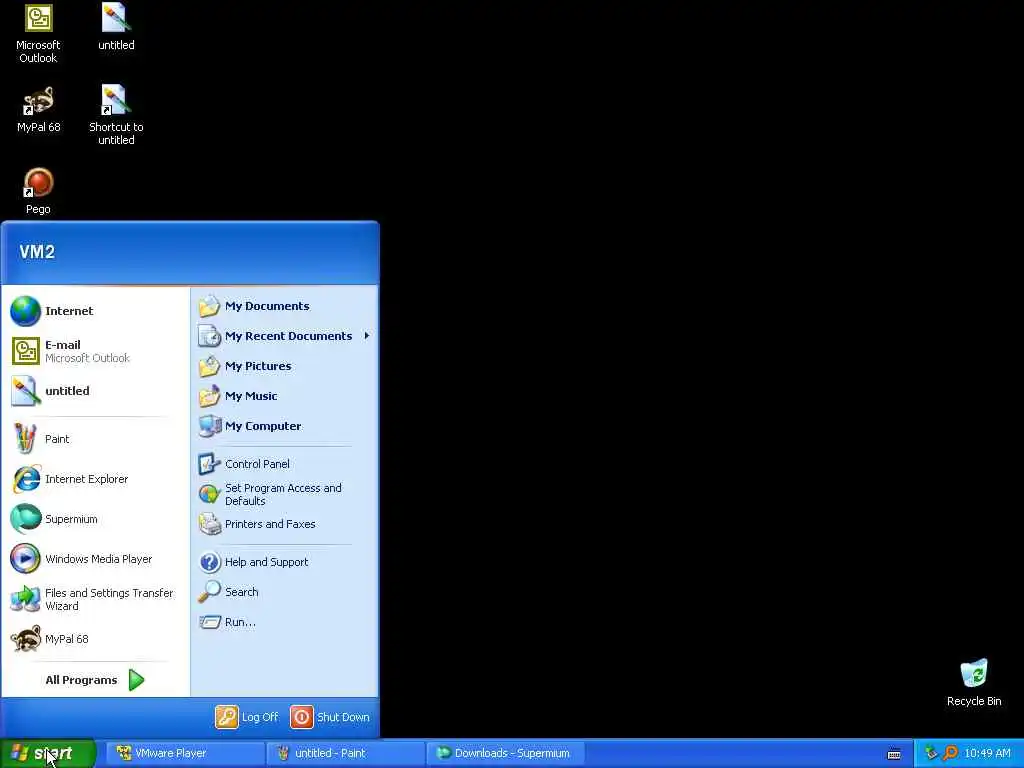Click the orange magnifier tray icon

pos(950,753)
